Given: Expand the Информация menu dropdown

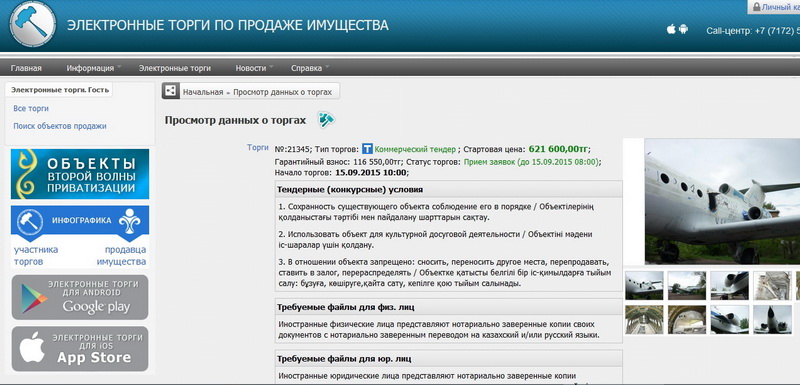Looking at the screenshot, I should tap(93, 68).
